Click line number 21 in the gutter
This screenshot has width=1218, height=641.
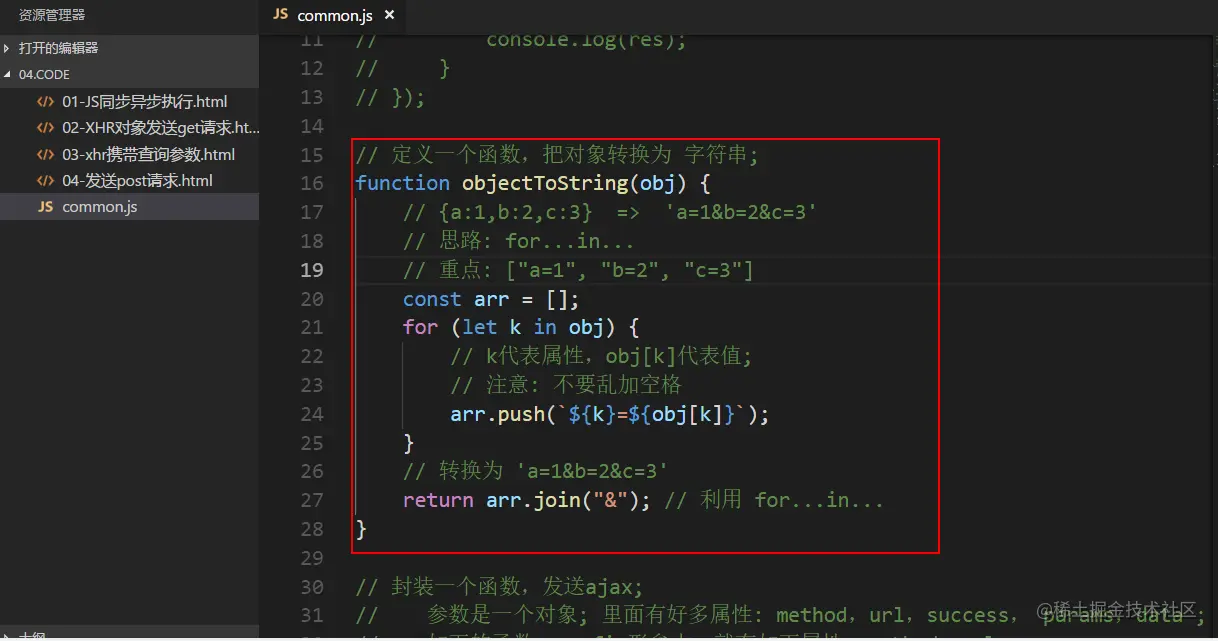pyautogui.click(x=312, y=327)
